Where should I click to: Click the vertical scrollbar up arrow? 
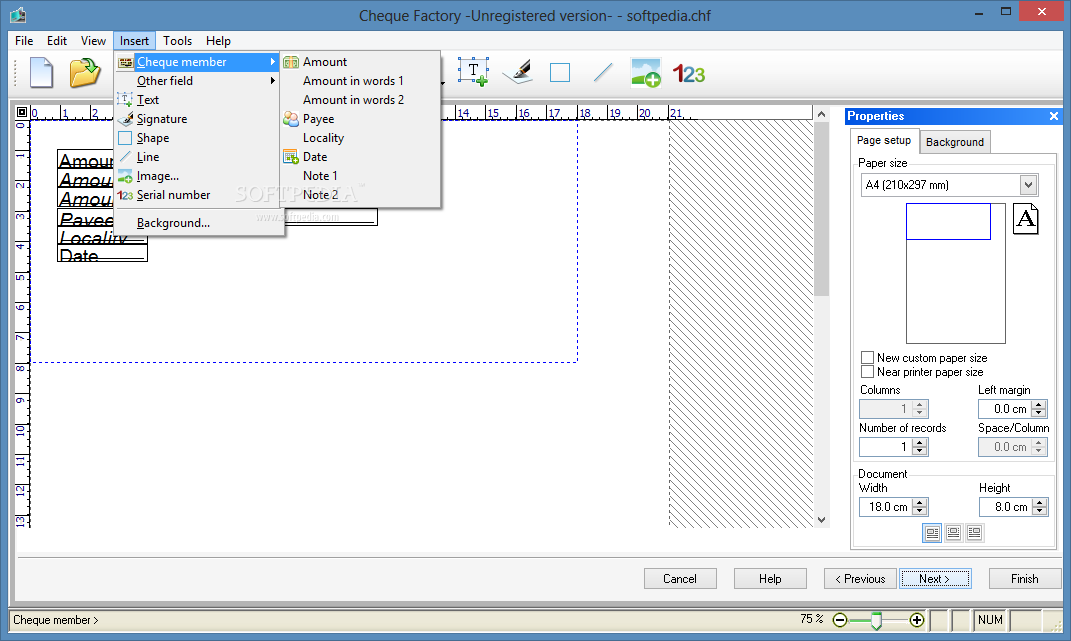coord(821,114)
